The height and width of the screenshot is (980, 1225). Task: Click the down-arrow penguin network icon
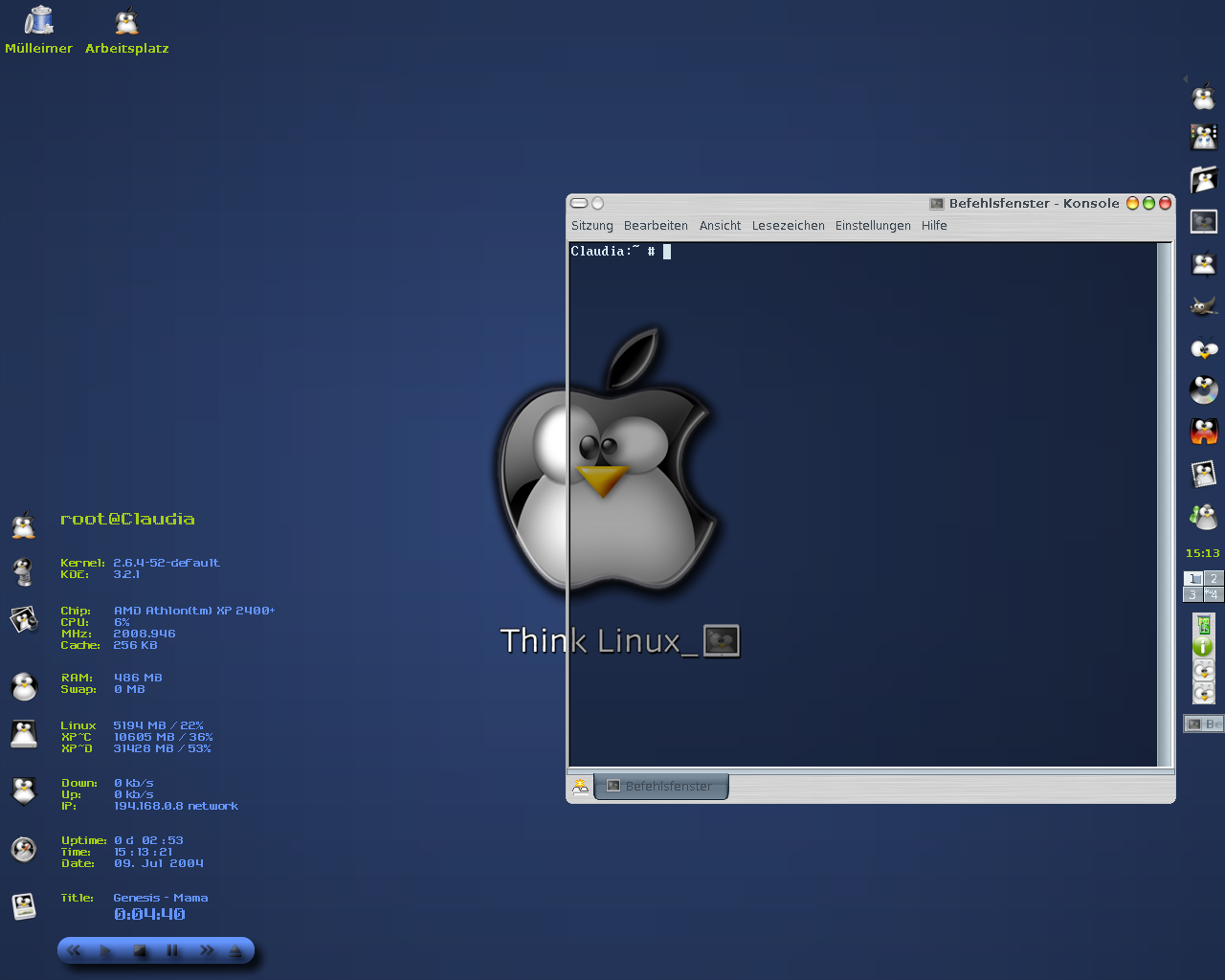pos(24,791)
